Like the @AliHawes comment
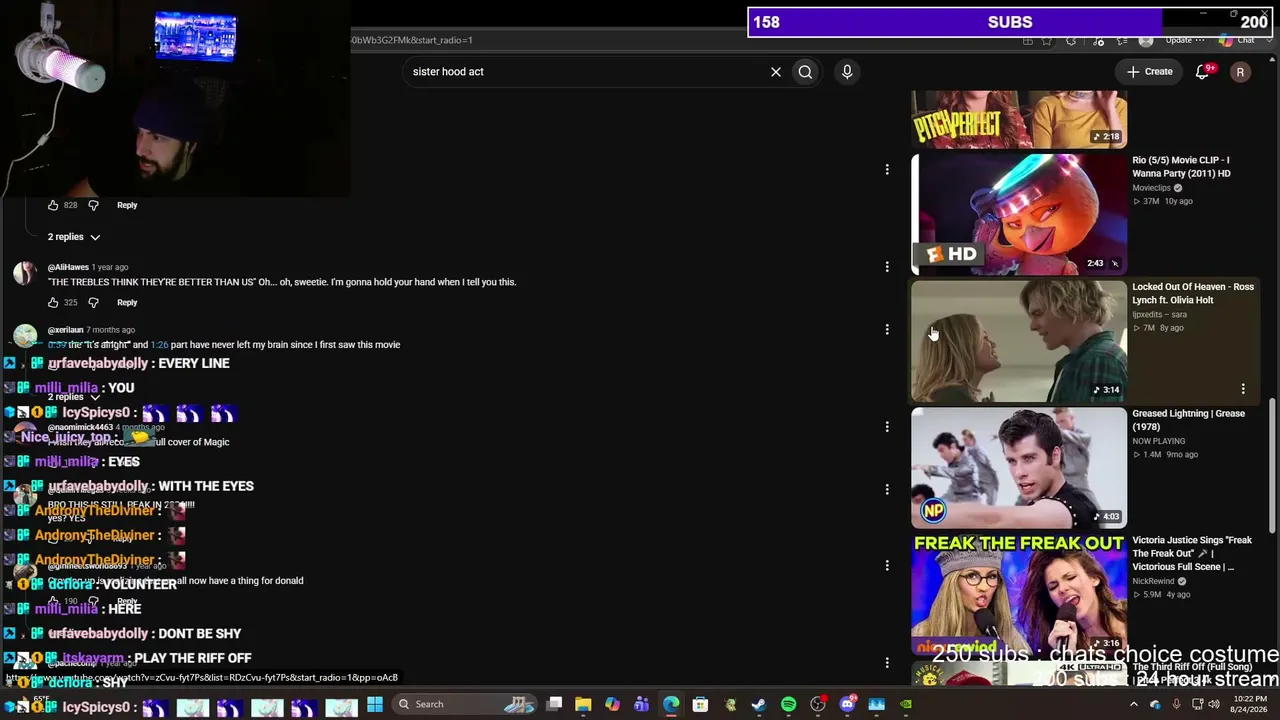Viewport: 1280px width, 720px height. [53, 302]
